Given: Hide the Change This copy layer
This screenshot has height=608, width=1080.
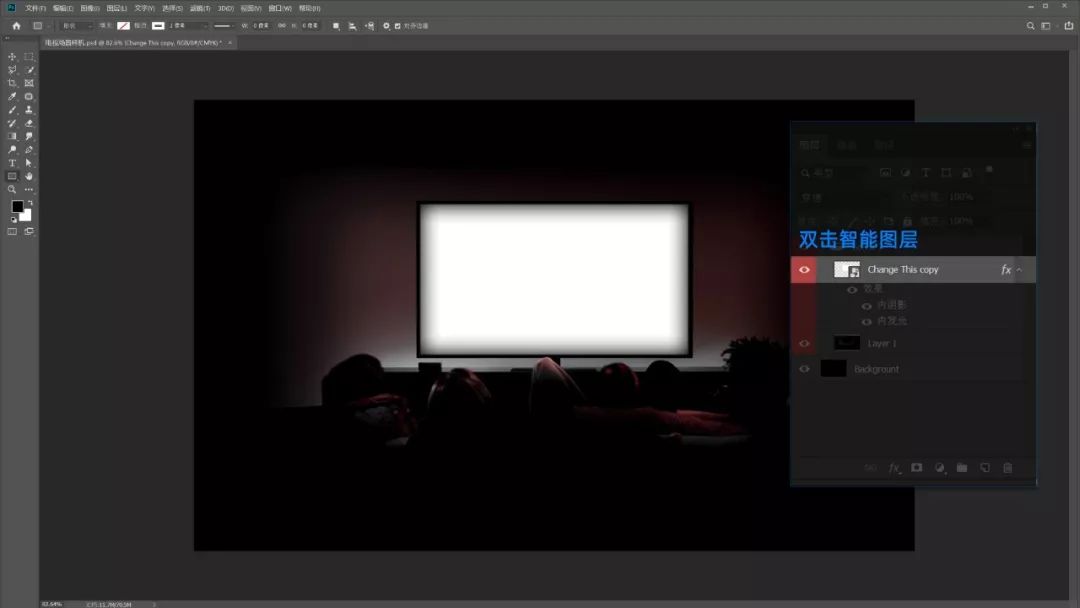Looking at the screenshot, I should click(x=804, y=269).
